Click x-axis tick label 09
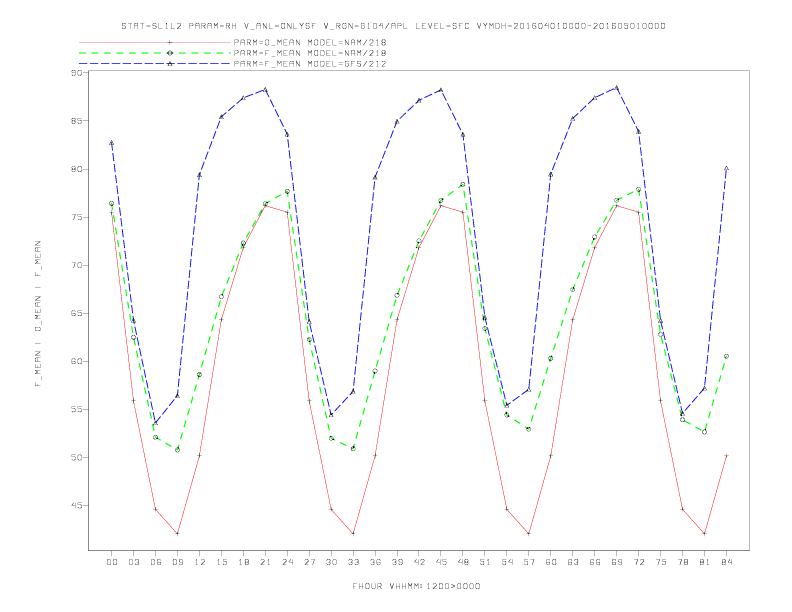 coord(177,562)
